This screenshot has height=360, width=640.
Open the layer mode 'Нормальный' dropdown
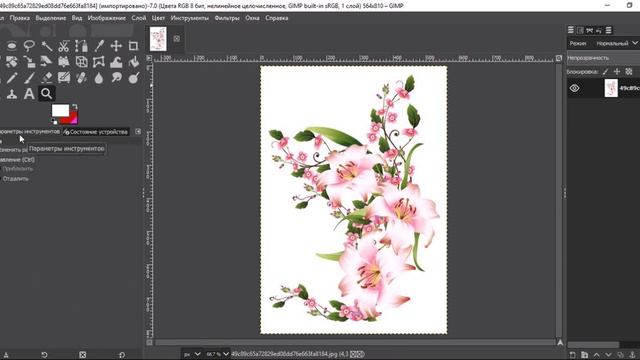coord(616,43)
